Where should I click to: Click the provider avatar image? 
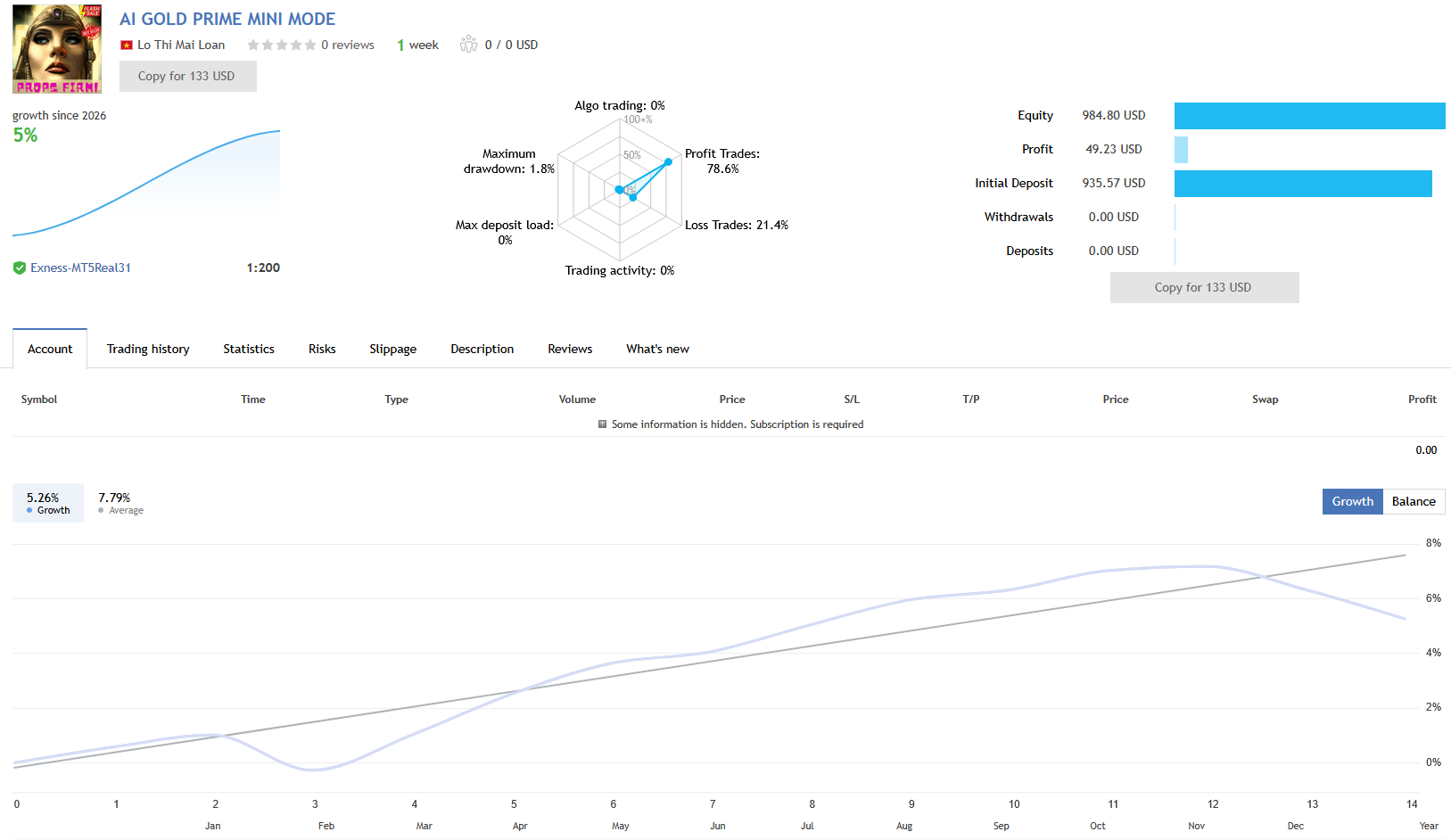click(56, 48)
